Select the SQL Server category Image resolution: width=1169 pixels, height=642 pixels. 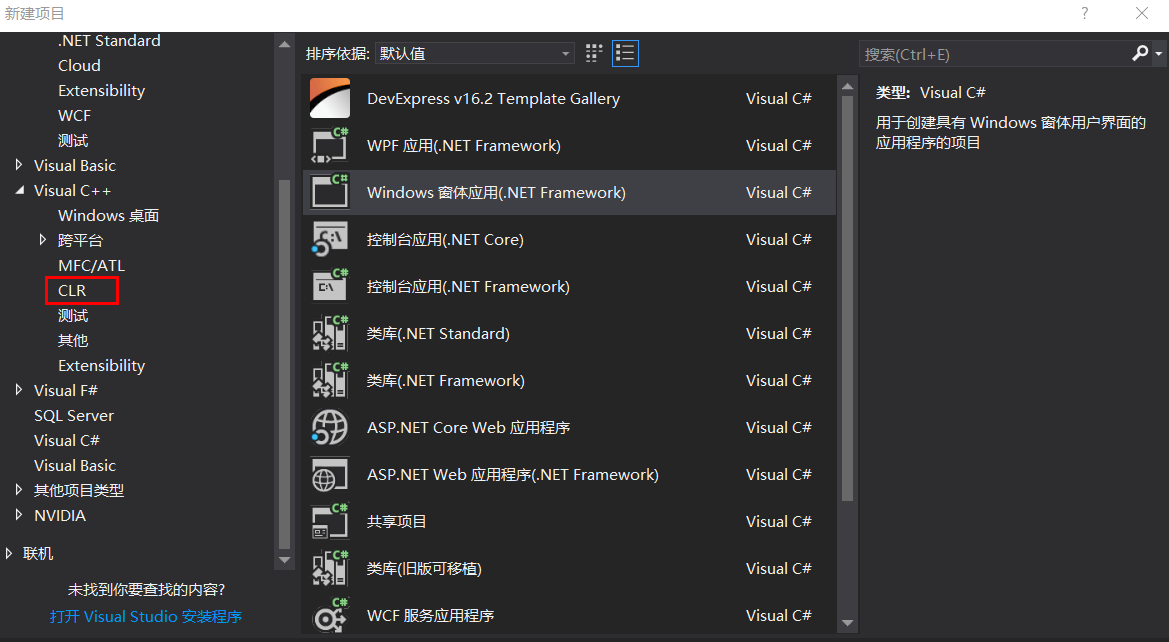tap(74, 415)
